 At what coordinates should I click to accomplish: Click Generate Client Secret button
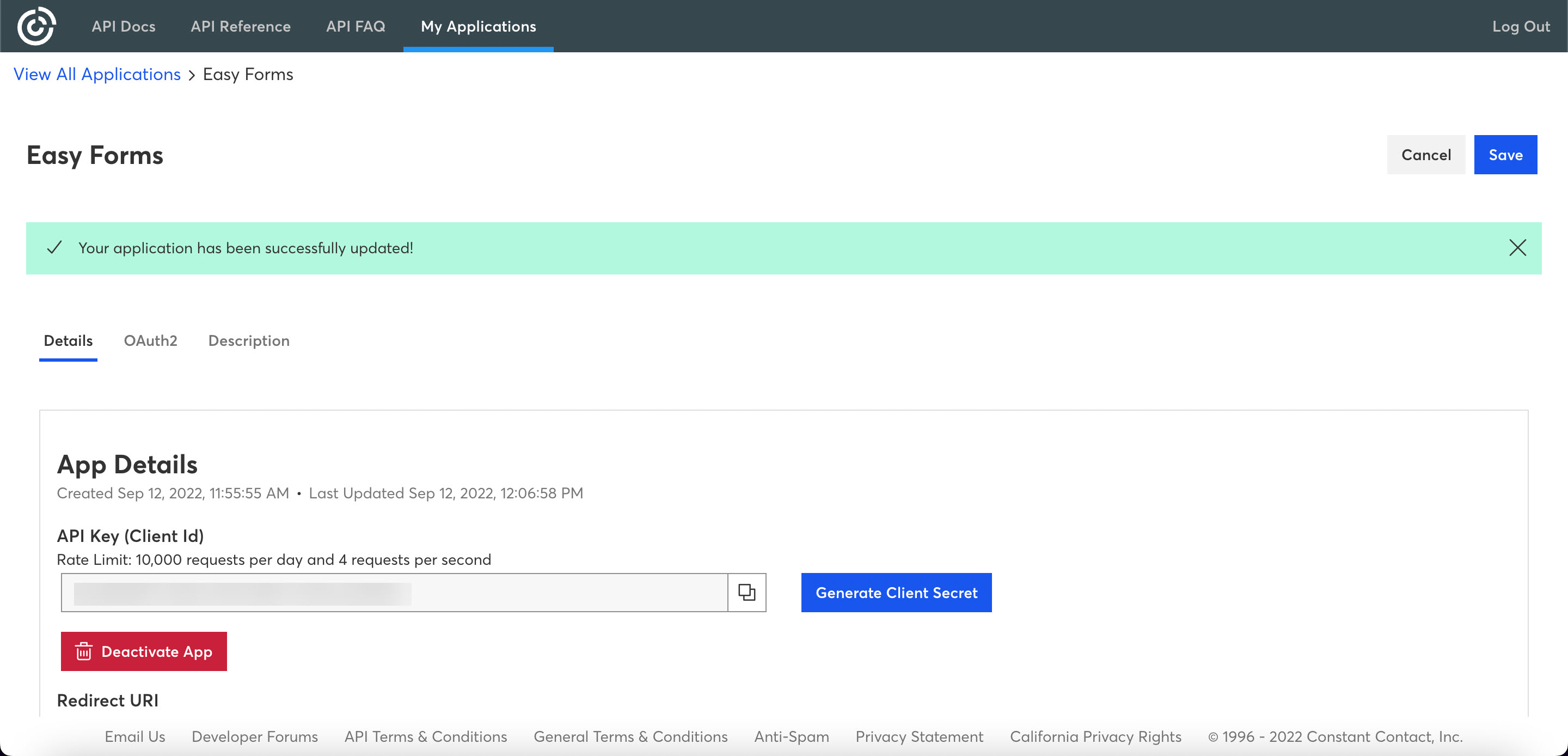pos(896,592)
